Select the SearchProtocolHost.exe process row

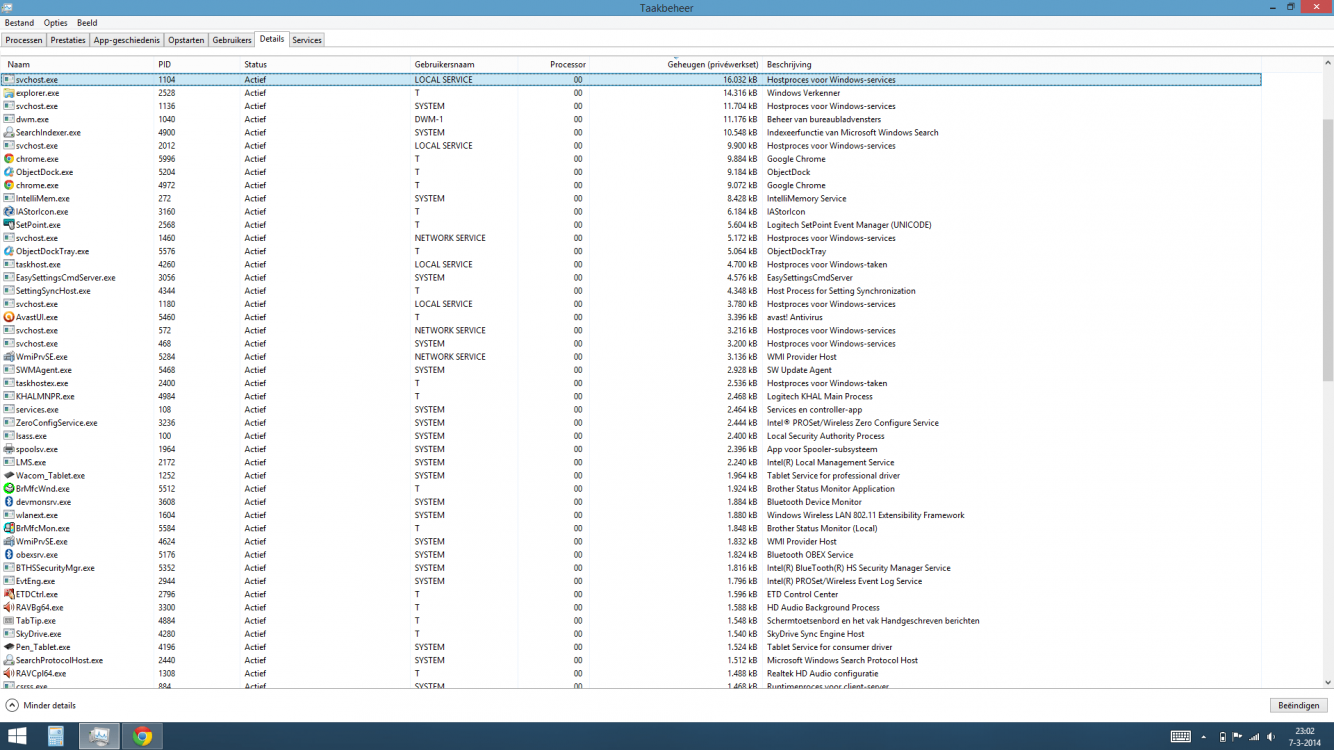coord(631,660)
